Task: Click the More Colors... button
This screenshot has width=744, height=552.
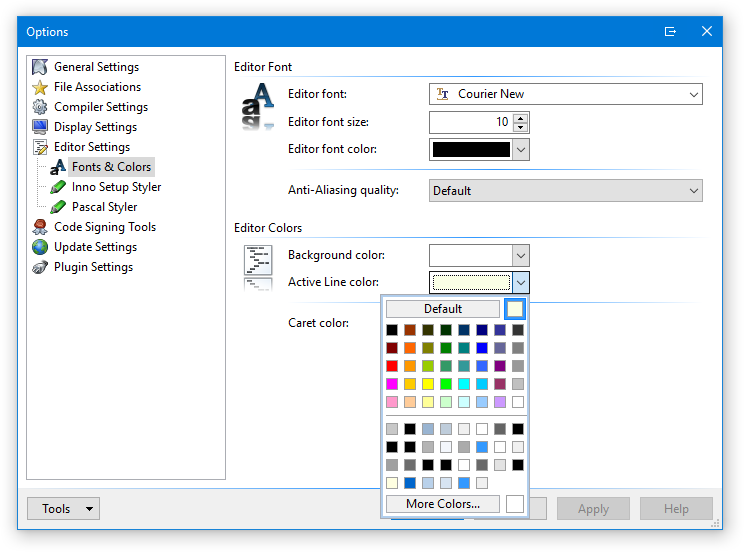Action: (443, 504)
